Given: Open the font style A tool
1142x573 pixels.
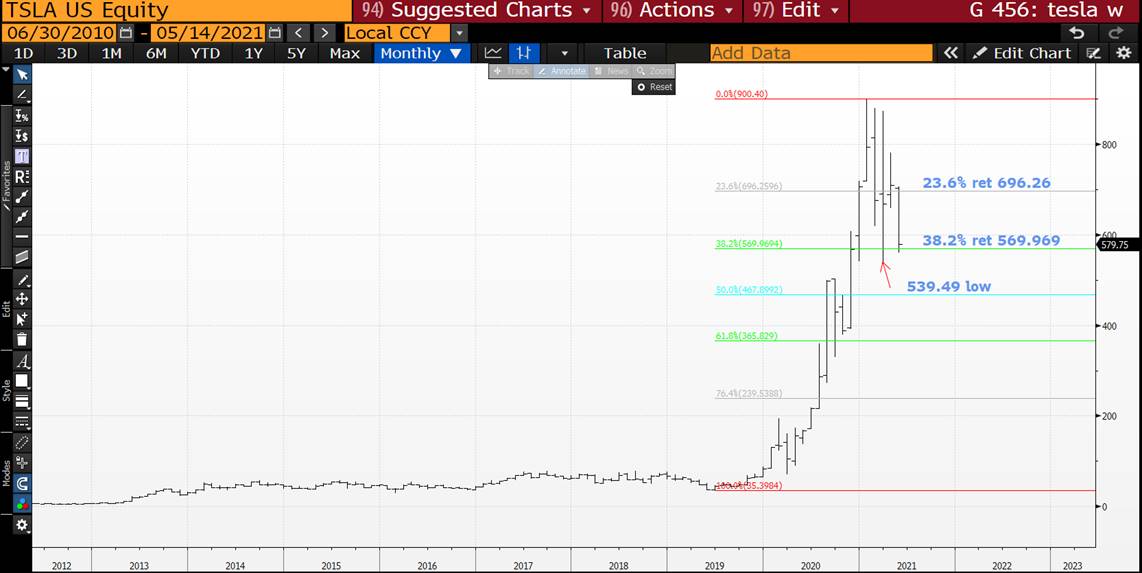Looking at the screenshot, I should click(23, 362).
